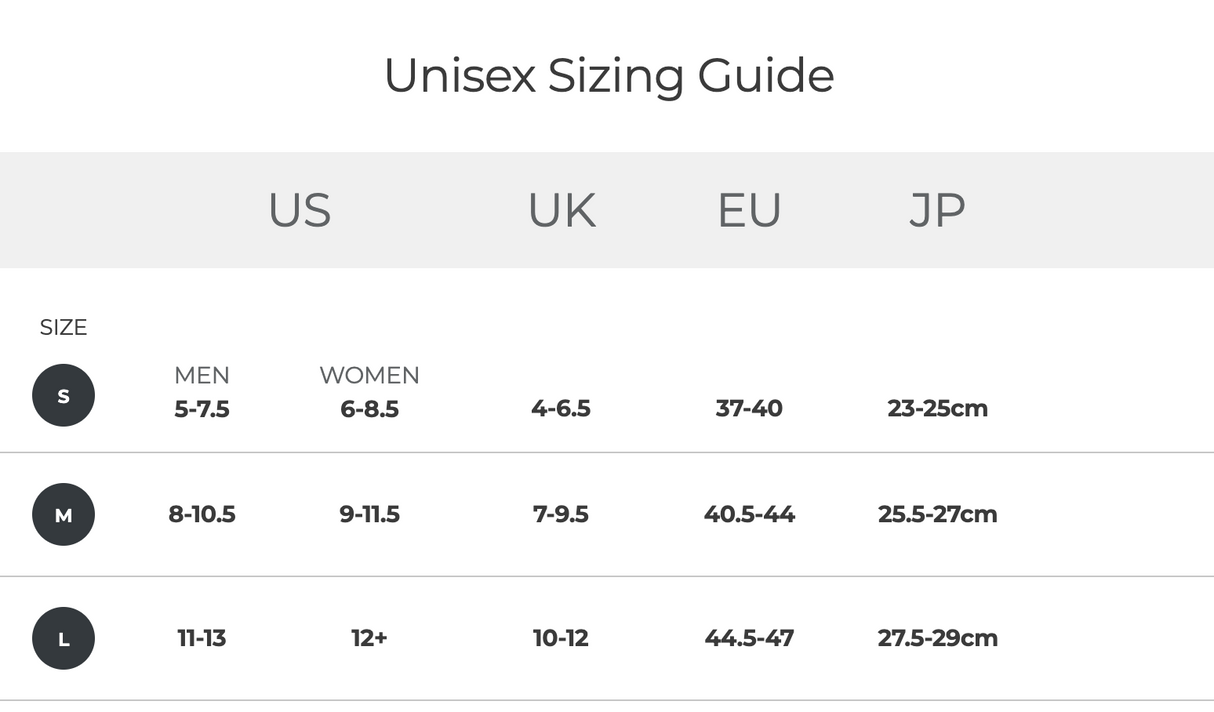Click the Unisex Sizing Guide title
The height and width of the screenshot is (712, 1214).
608,76
